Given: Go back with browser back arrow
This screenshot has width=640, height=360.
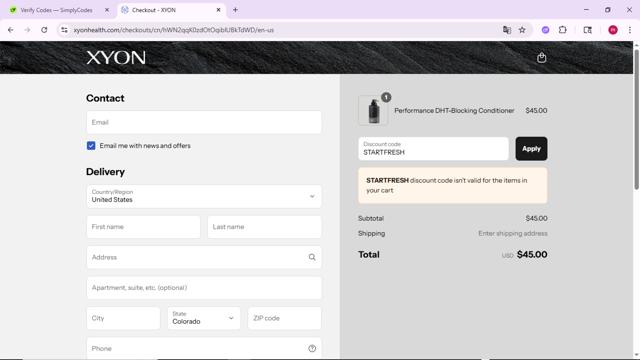Looking at the screenshot, I should tap(11, 30).
